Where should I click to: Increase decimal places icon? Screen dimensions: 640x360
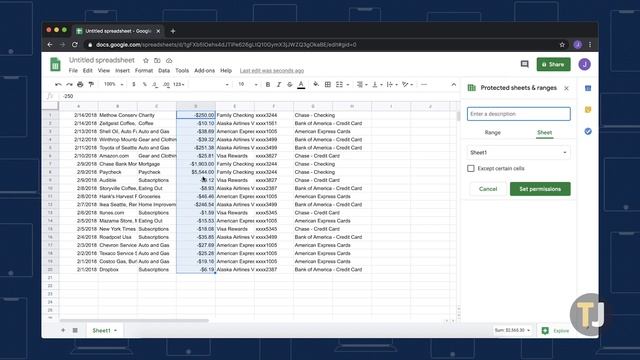pyautogui.click(x=166, y=84)
